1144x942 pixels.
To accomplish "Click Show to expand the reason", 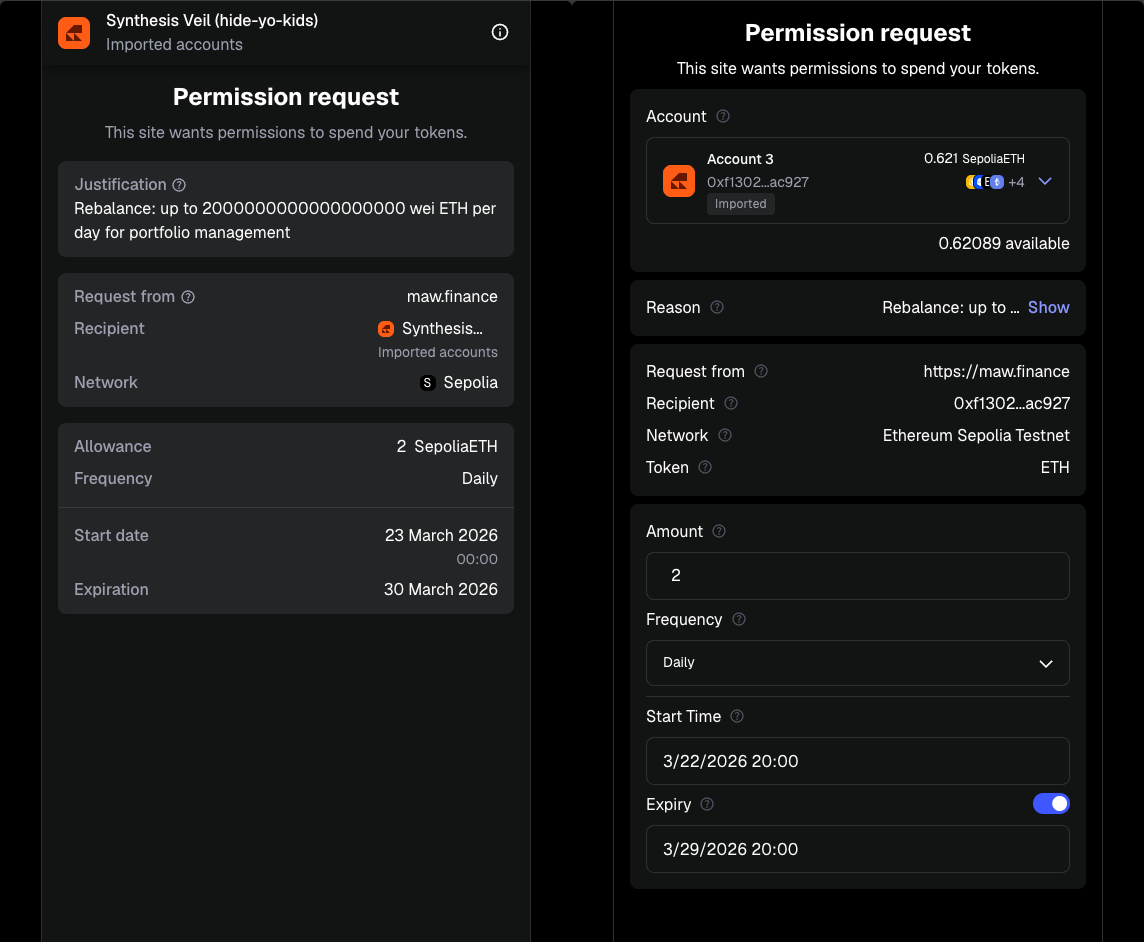I will (1048, 307).
